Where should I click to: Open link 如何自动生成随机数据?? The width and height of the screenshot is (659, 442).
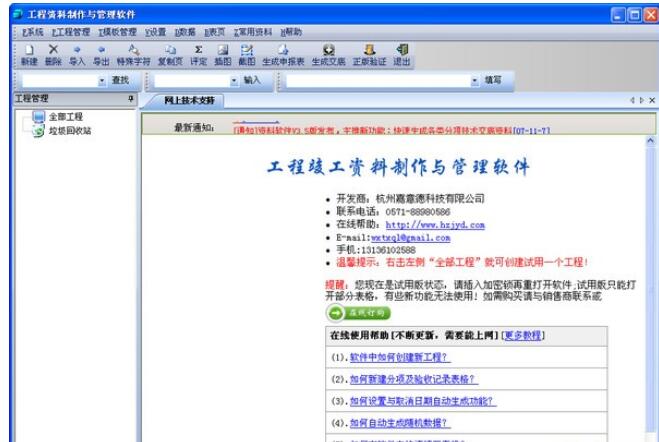tap(400, 423)
